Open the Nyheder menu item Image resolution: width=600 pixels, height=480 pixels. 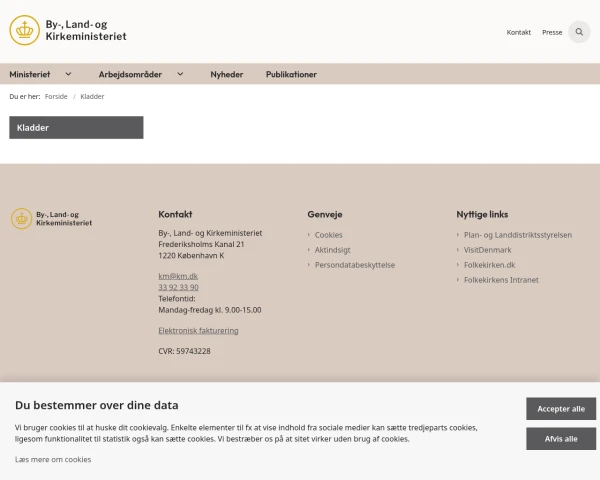click(226, 74)
